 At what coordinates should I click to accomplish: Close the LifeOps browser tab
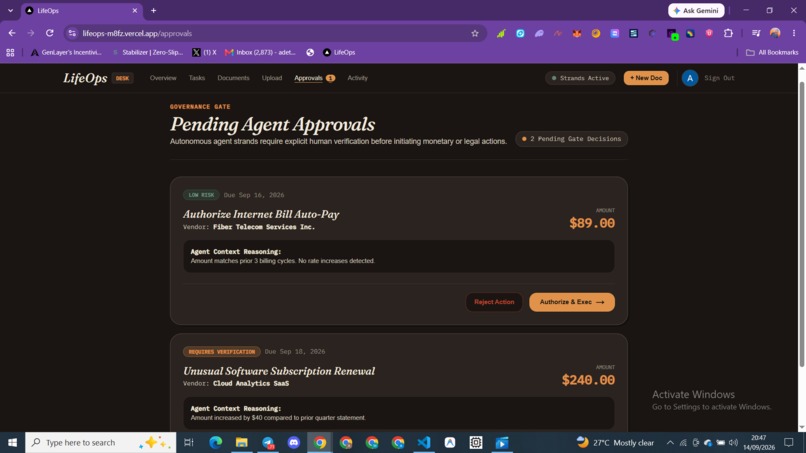click(x=135, y=10)
